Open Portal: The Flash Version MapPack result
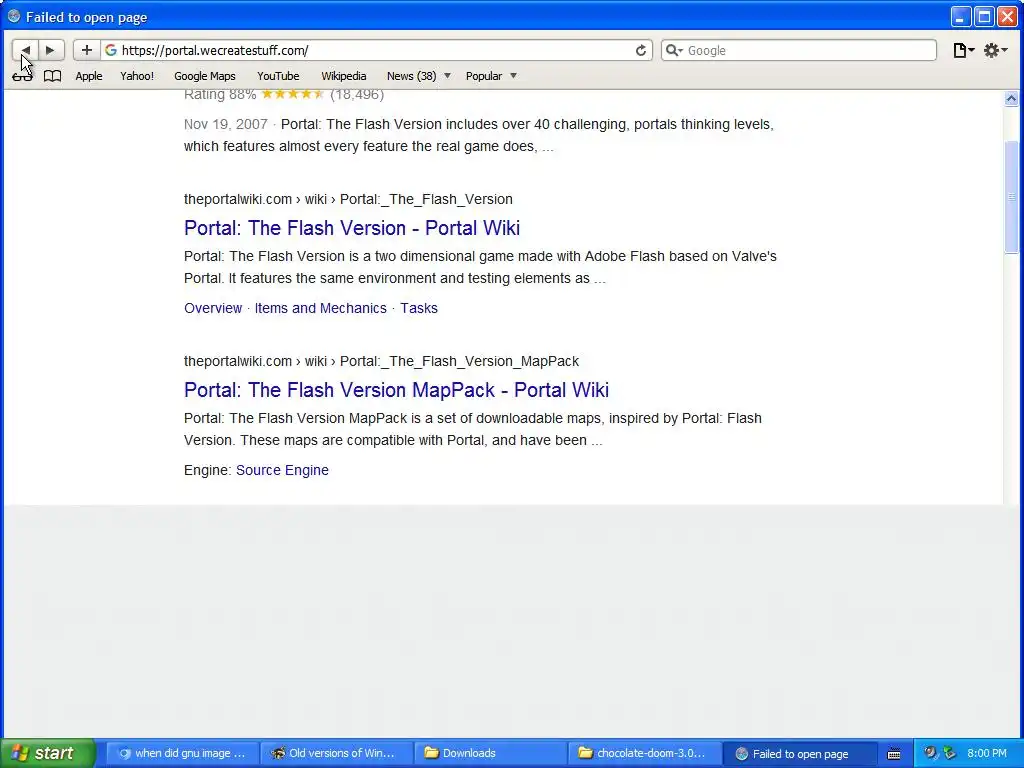 [x=396, y=390]
